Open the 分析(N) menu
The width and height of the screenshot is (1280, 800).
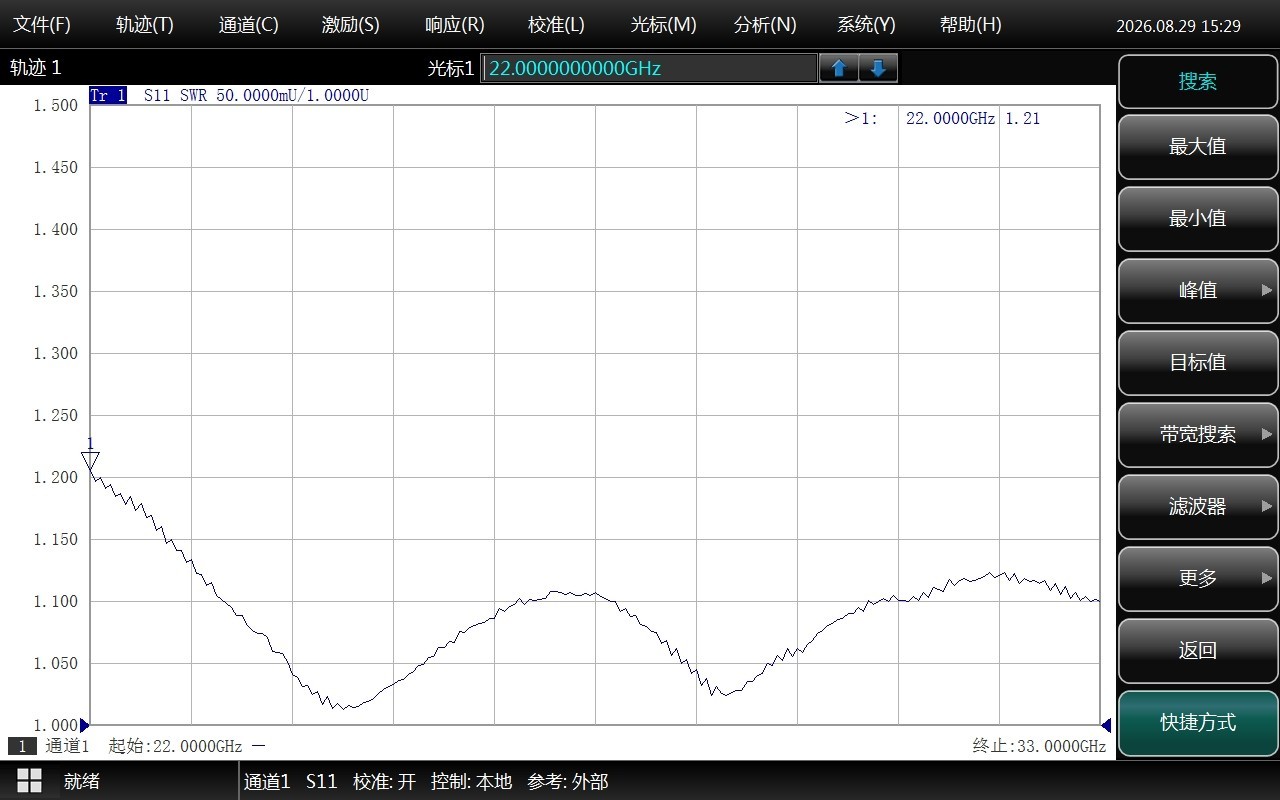pos(766,25)
